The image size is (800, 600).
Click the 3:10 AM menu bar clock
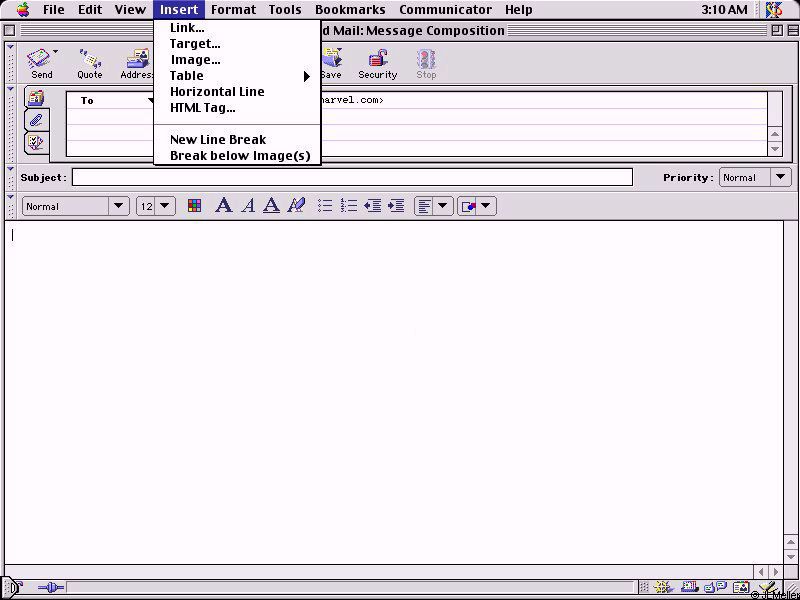click(724, 10)
